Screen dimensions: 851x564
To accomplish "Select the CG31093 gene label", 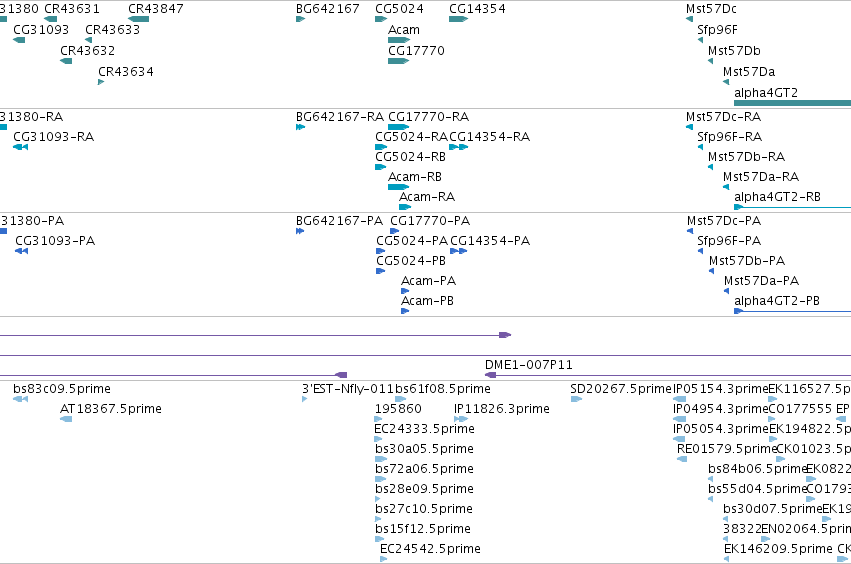I will coord(41,29).
